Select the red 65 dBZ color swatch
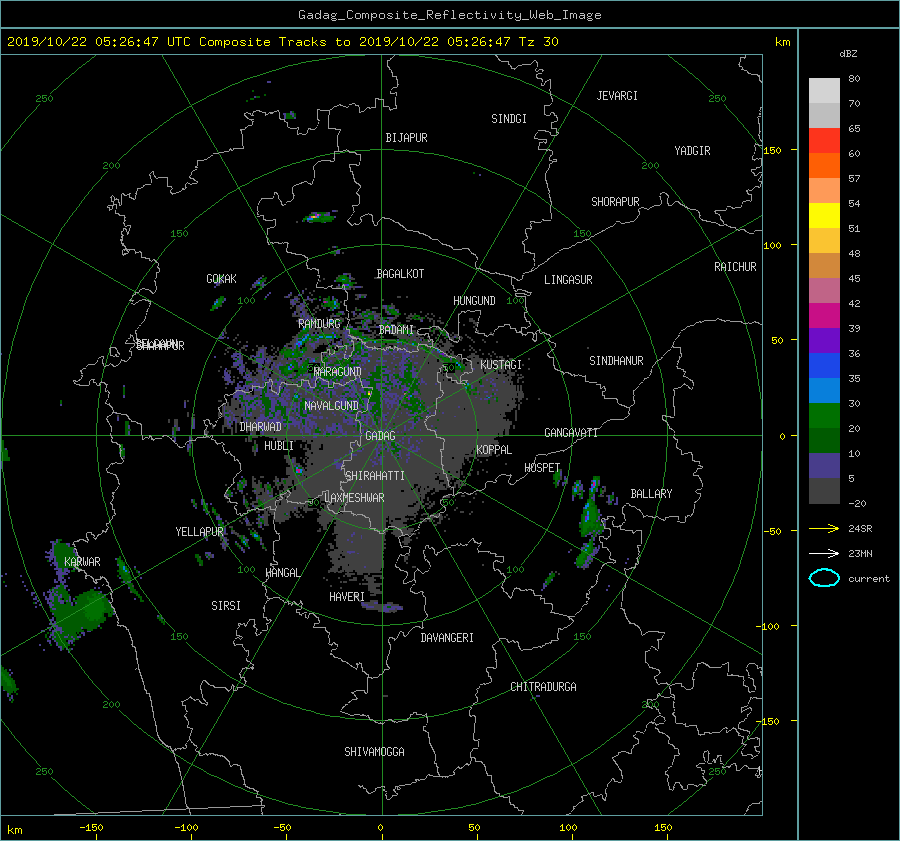This screenshot has height=841, width=900. 824,140
